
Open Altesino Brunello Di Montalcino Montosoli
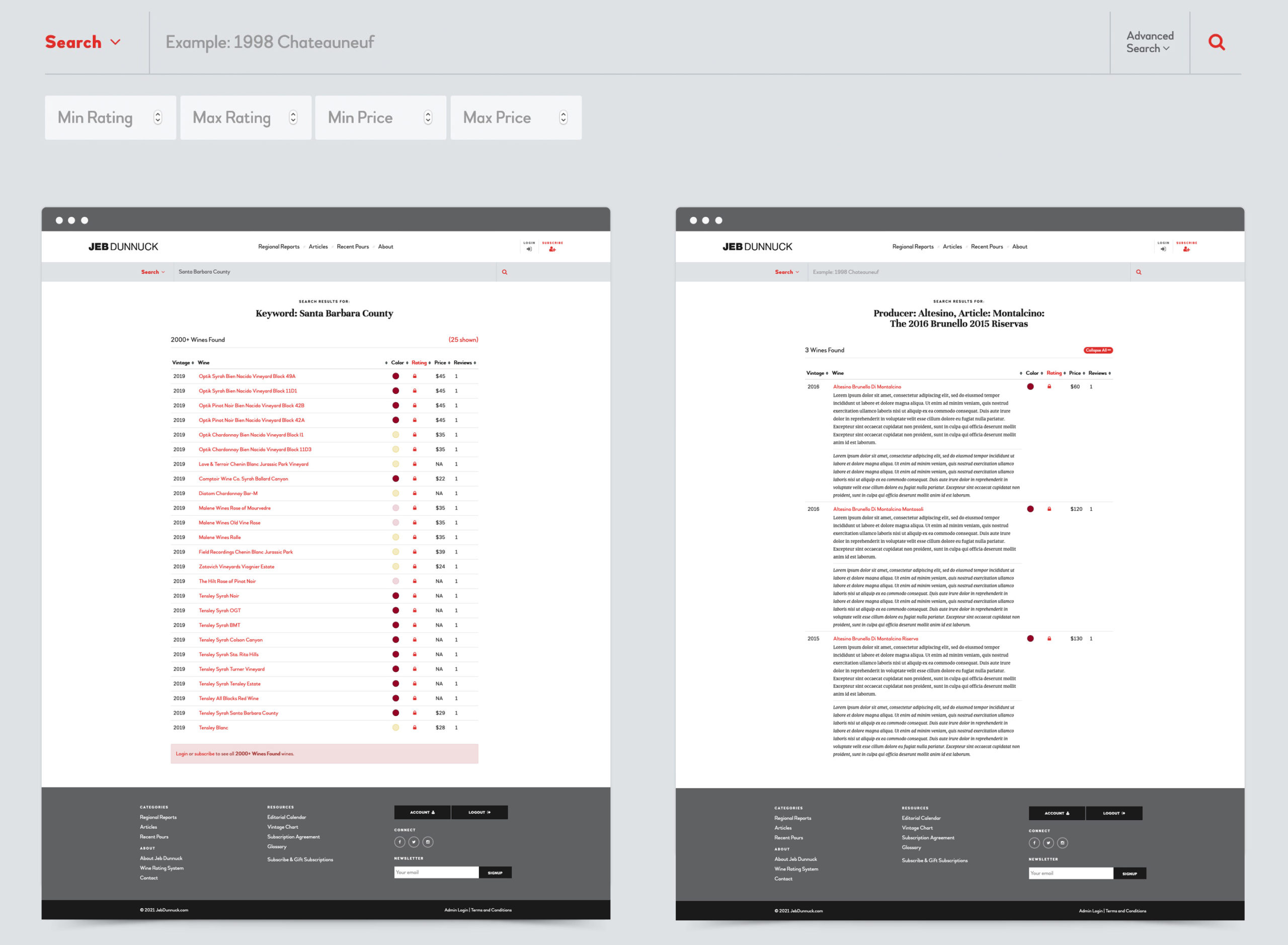click(878, 509)
